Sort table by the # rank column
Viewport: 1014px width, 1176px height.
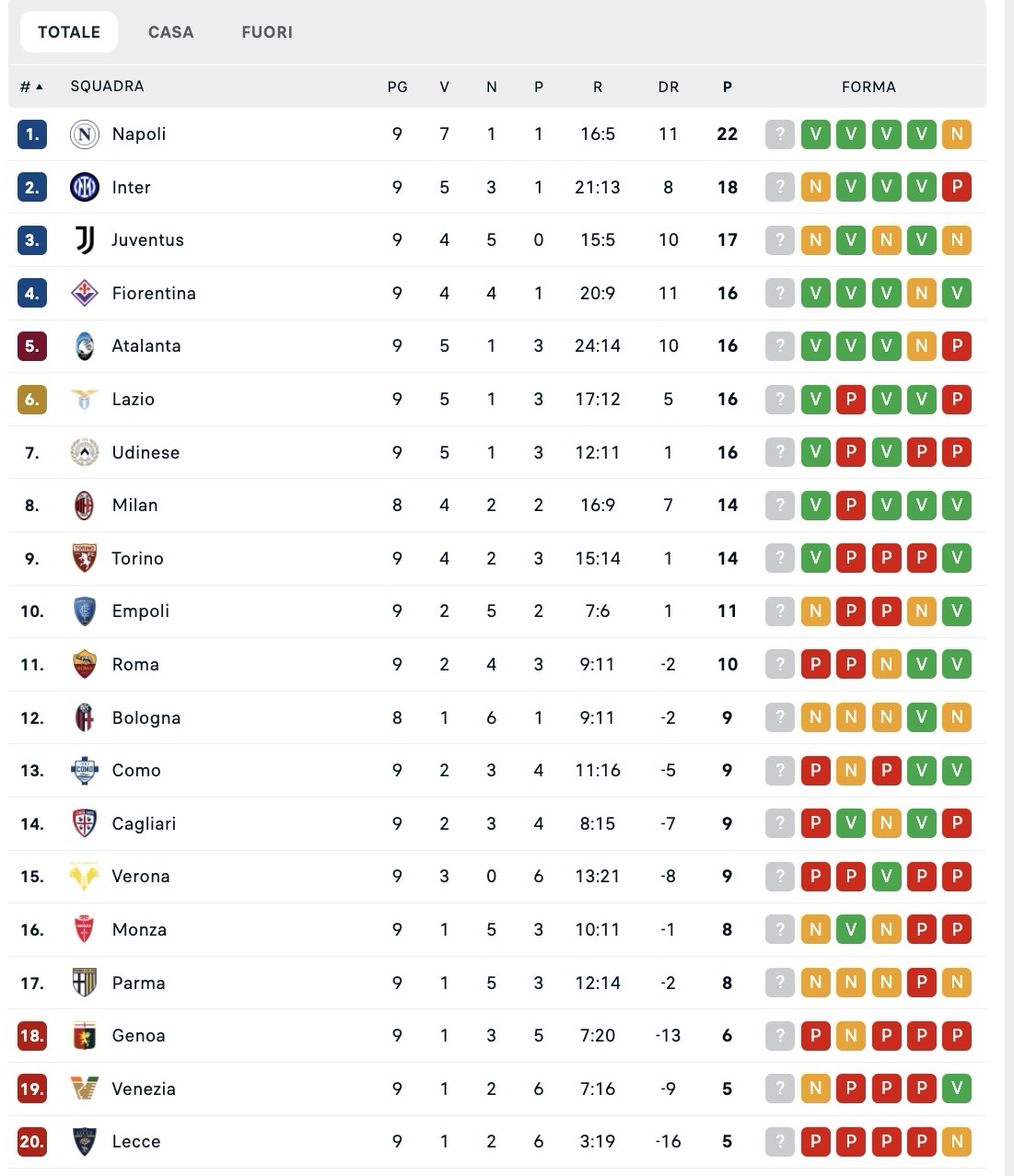[x=31, y=87]
